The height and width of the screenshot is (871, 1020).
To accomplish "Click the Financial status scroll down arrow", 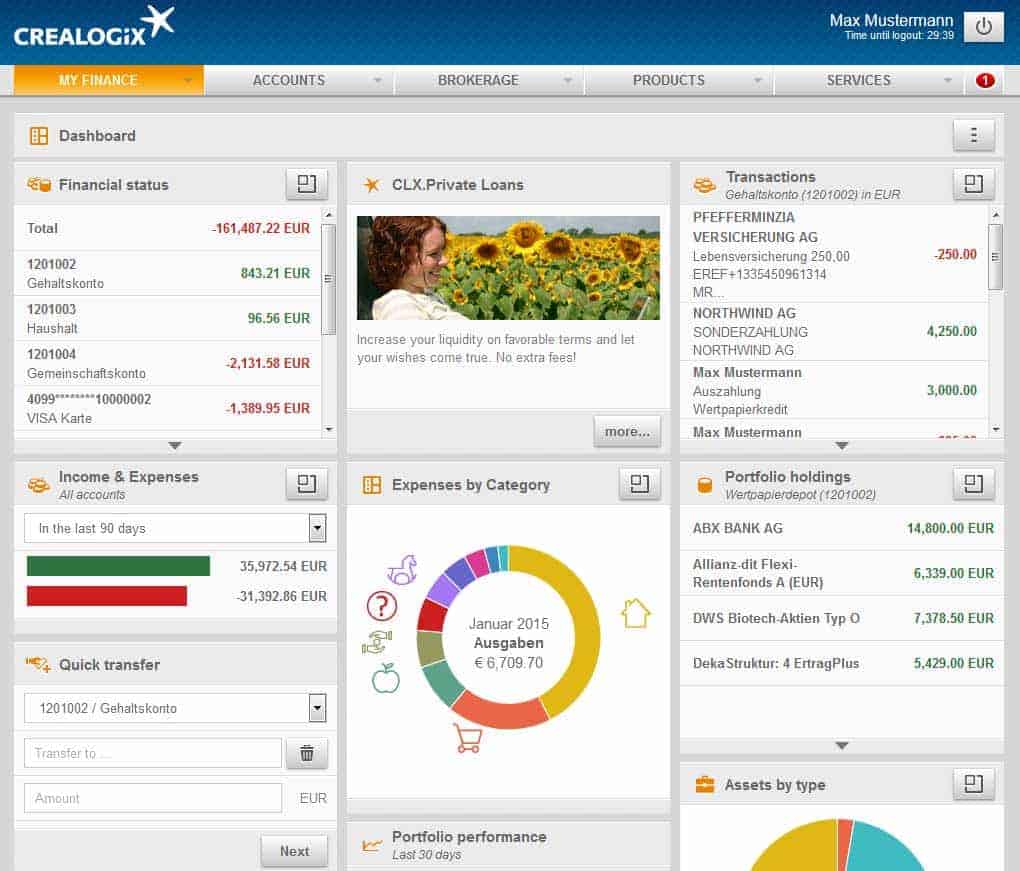I will coord(329,429).
